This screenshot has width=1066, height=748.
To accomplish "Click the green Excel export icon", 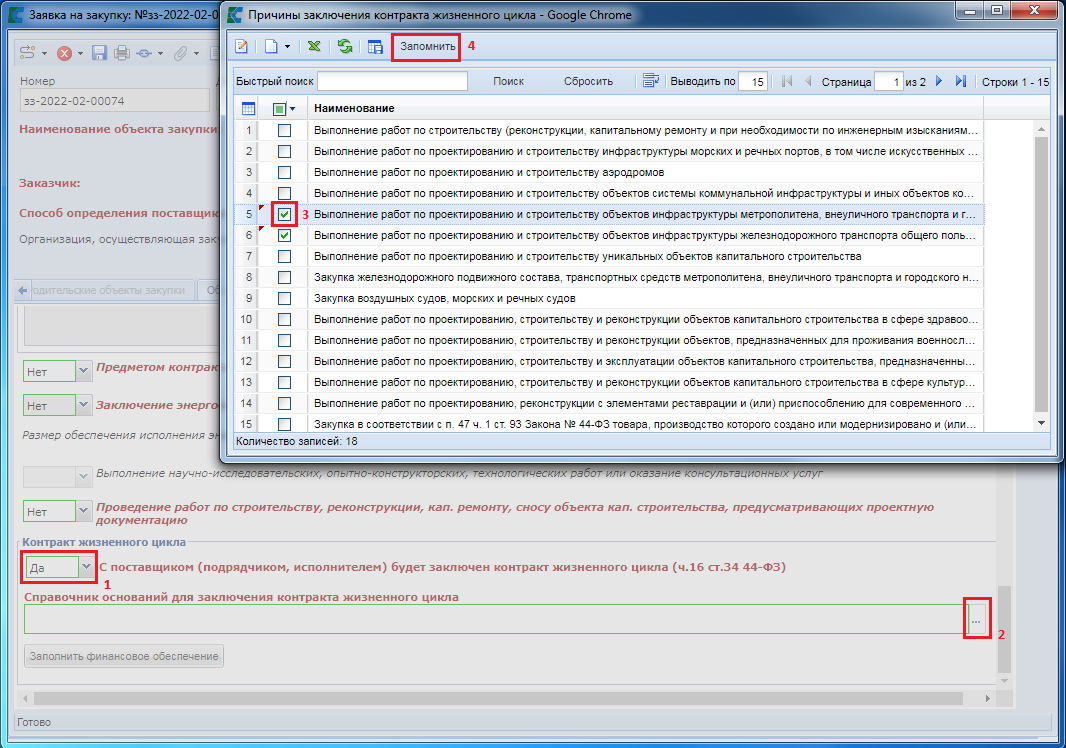I will click(314, 47).
